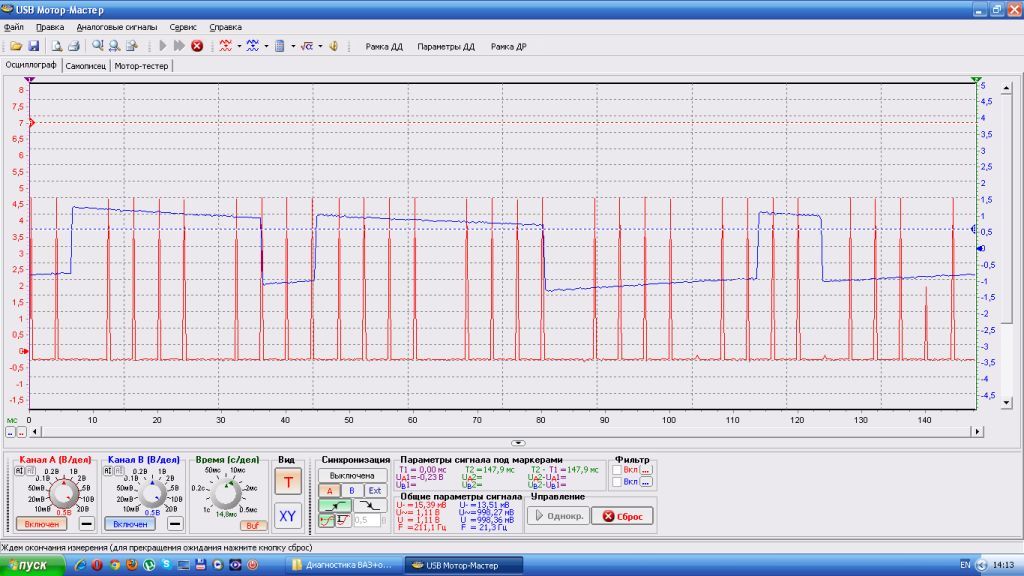Click the пуск Start button
Viewport: 1024px width, 576px height.
click(32, 565)
